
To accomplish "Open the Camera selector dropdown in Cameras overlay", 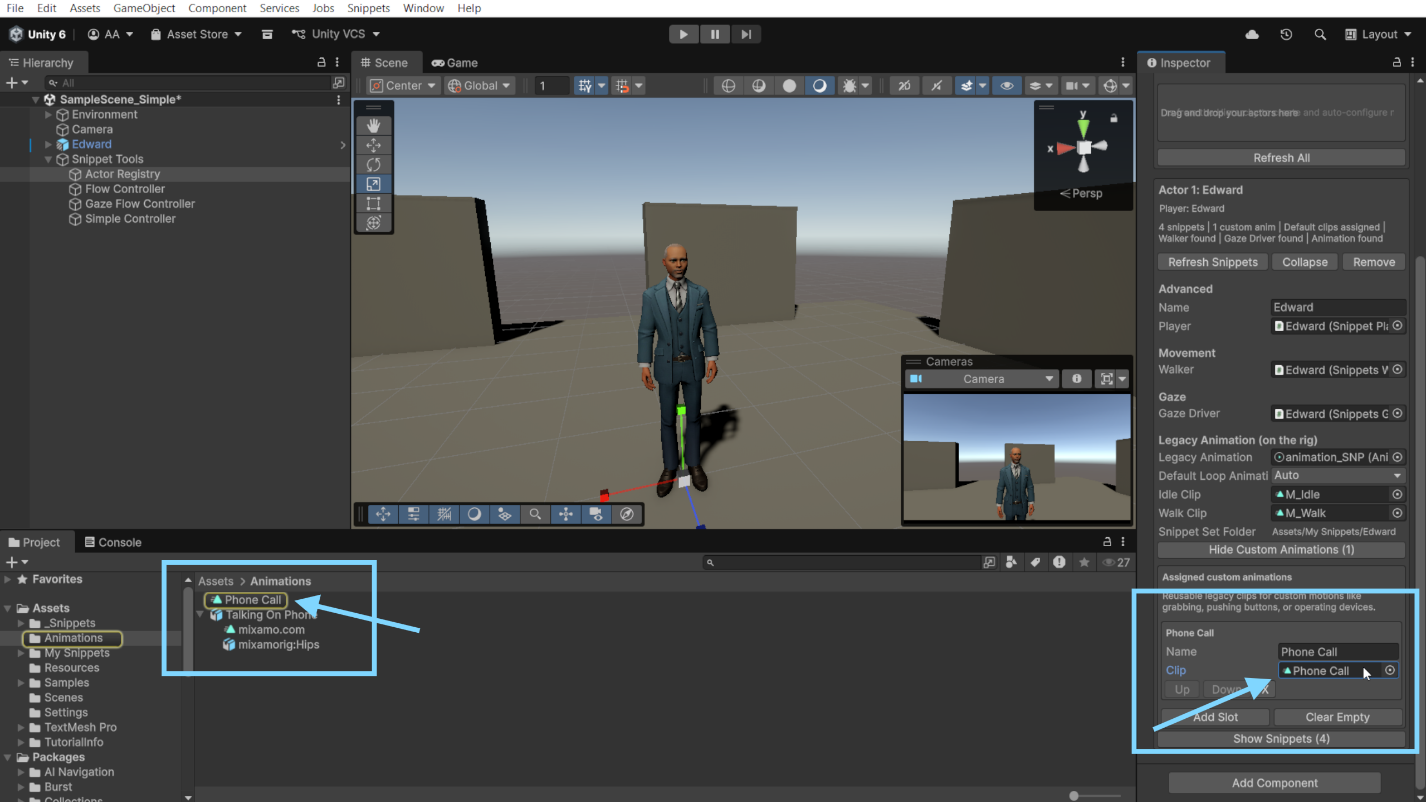I will (x=981, y=379).
